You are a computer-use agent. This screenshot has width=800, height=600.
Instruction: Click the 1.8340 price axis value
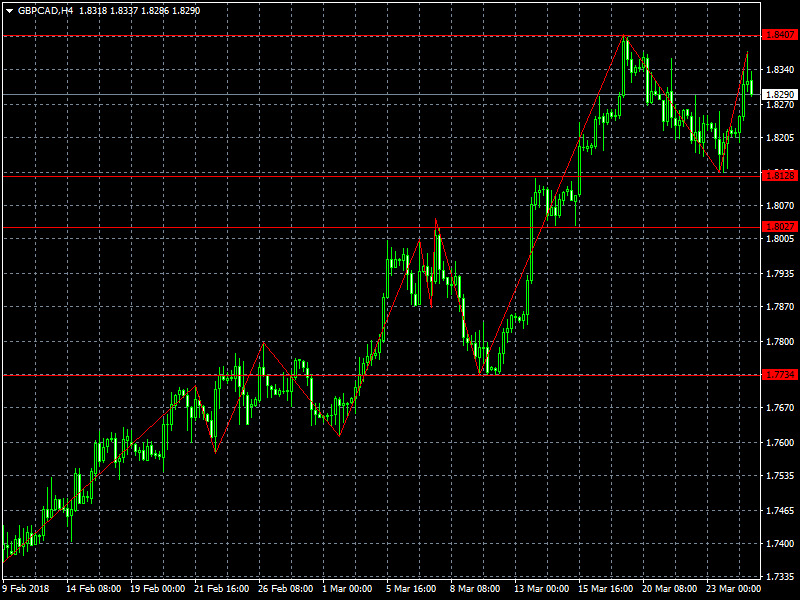[x=780, y=69]
